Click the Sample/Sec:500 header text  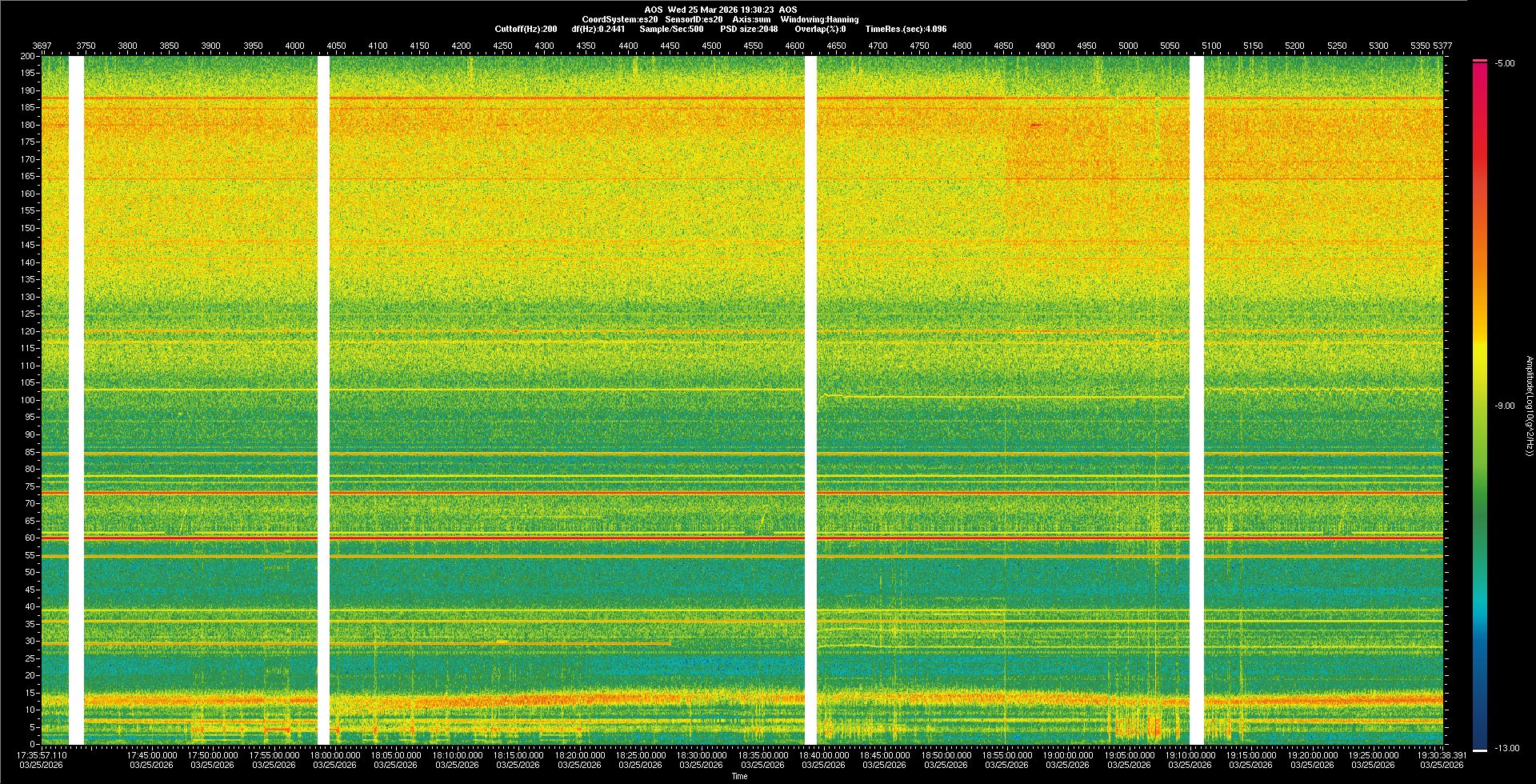pos(671,29)
